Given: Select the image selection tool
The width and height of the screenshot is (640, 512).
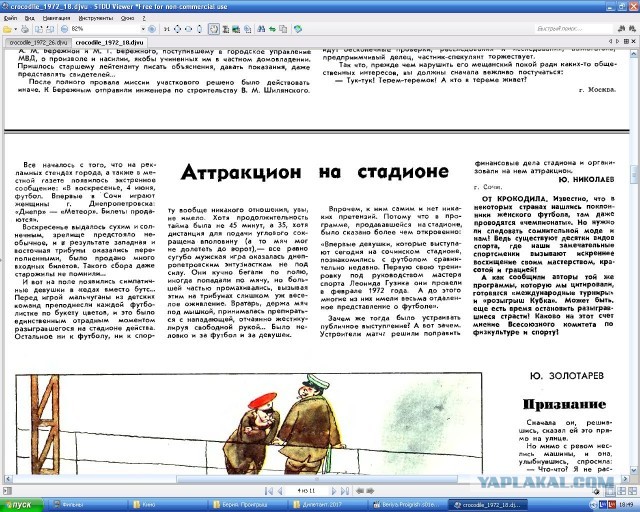Looking at the screenshot, I should [x=236, y=29].
